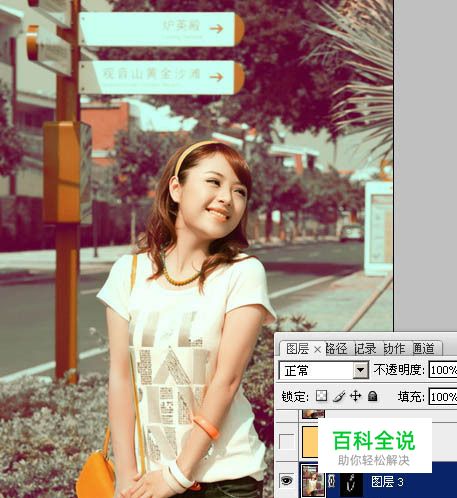Toggle lock position move icon
The width and height of the screenshot is (457, 498).
tap(356, 396)
